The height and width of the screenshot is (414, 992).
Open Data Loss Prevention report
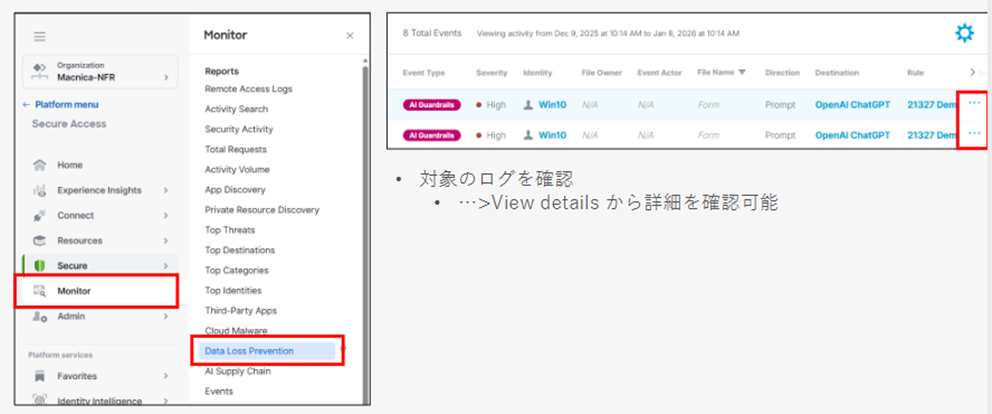tap(255, 351)
